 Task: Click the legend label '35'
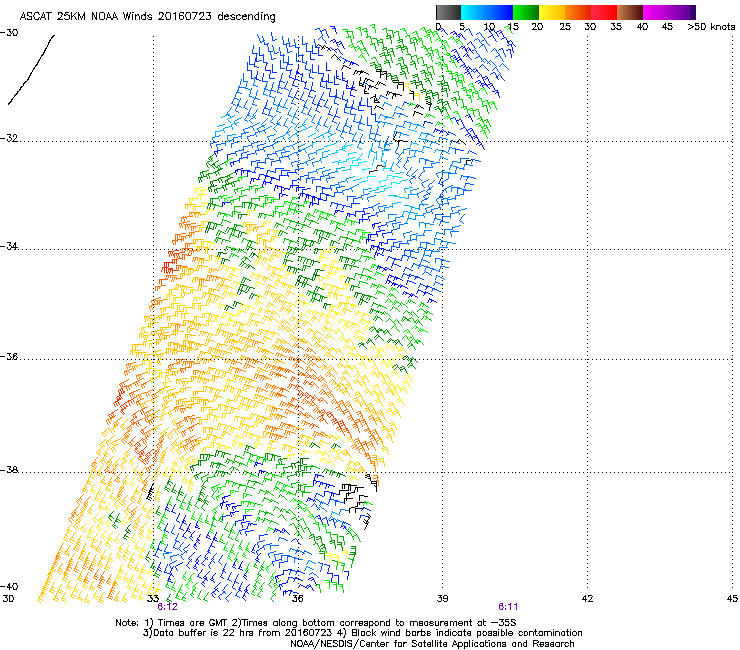(x=616, y=27)
